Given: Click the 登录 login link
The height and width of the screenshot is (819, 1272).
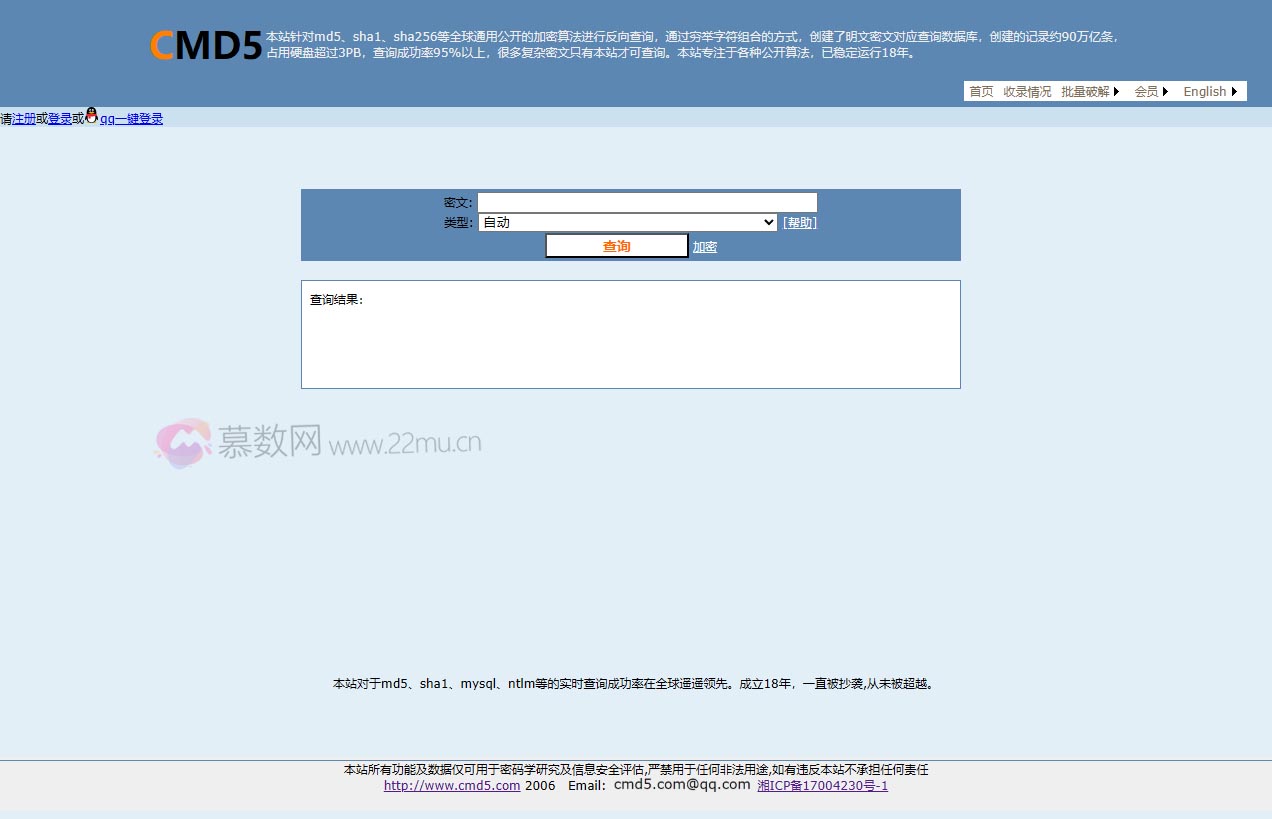Looking at the screenshot, I should click(x=58, y=118).
